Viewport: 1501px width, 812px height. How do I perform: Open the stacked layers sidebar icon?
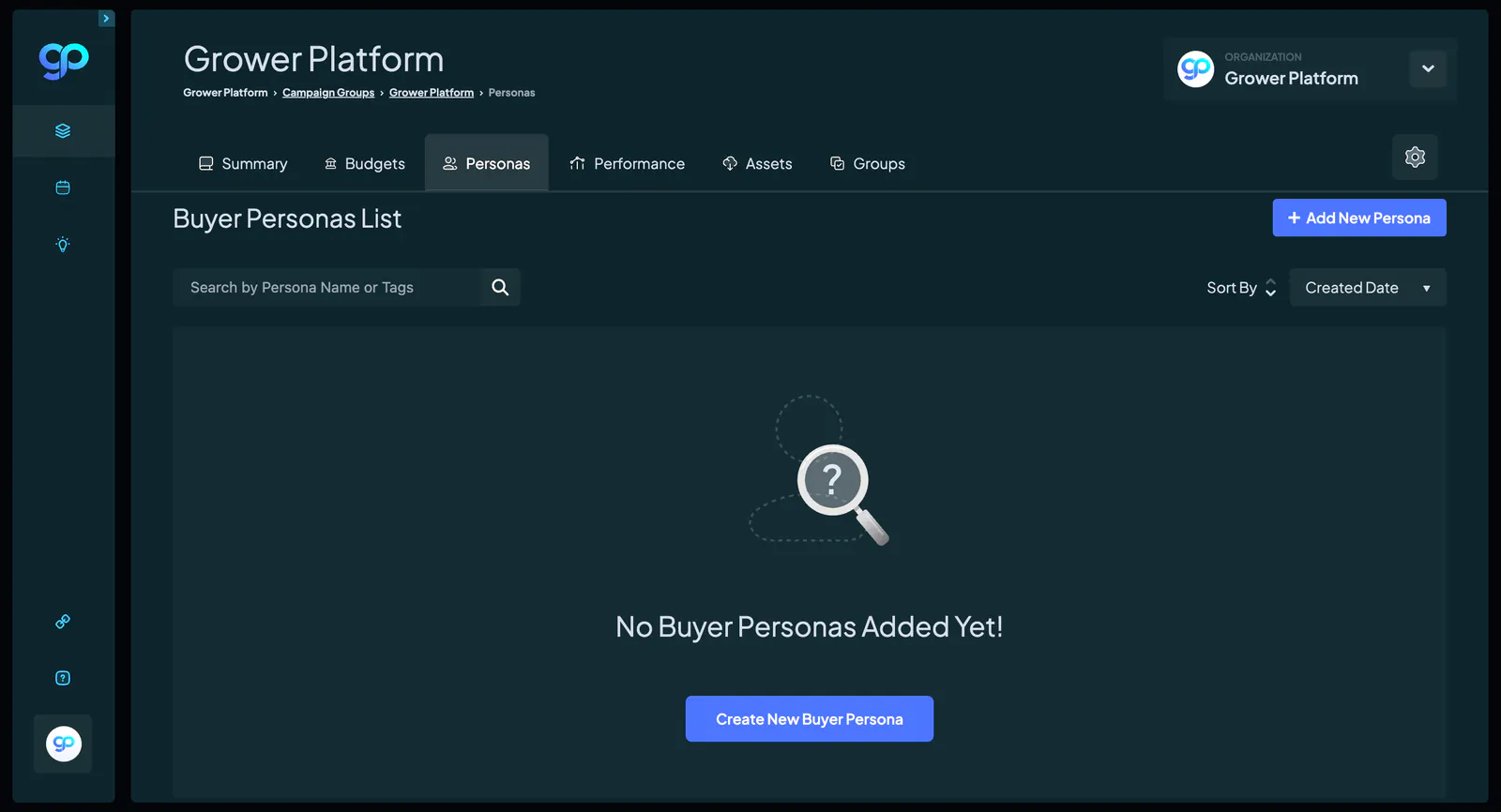(x=63, y=131)
